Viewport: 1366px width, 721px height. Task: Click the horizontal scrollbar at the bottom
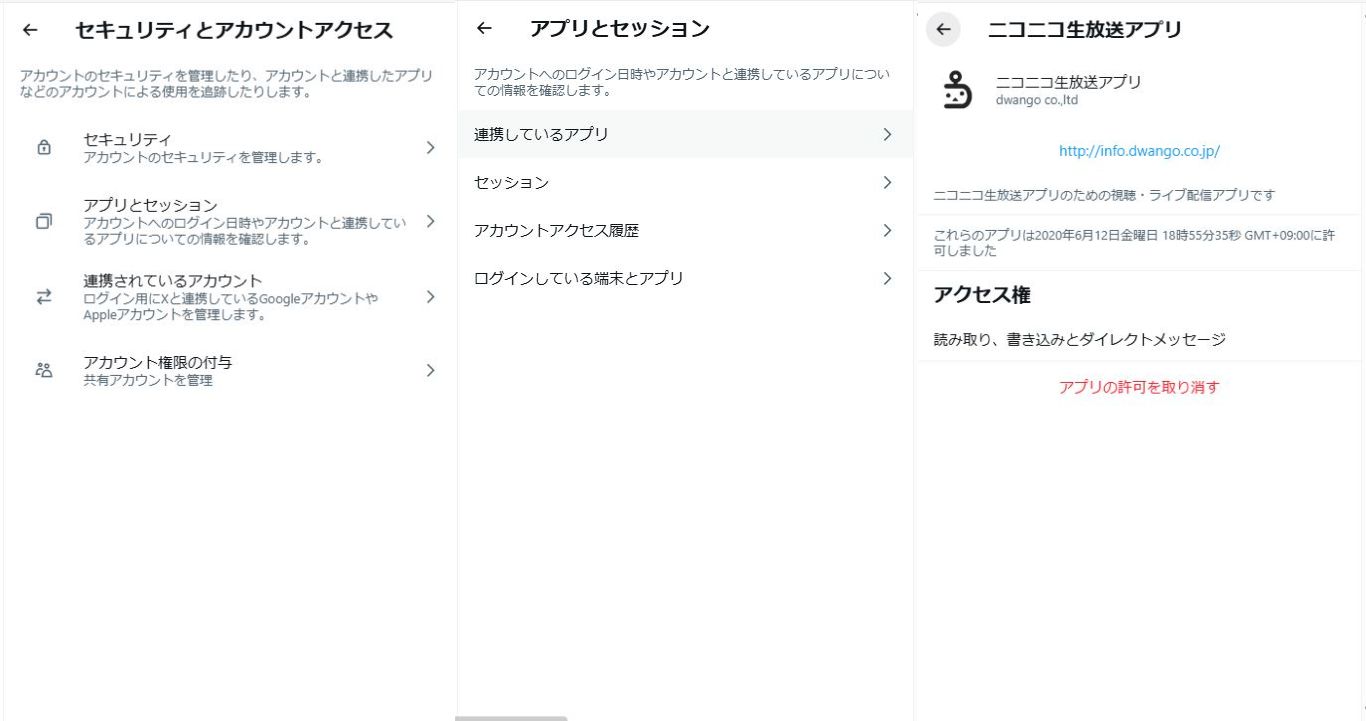click(x=511, y=718)
